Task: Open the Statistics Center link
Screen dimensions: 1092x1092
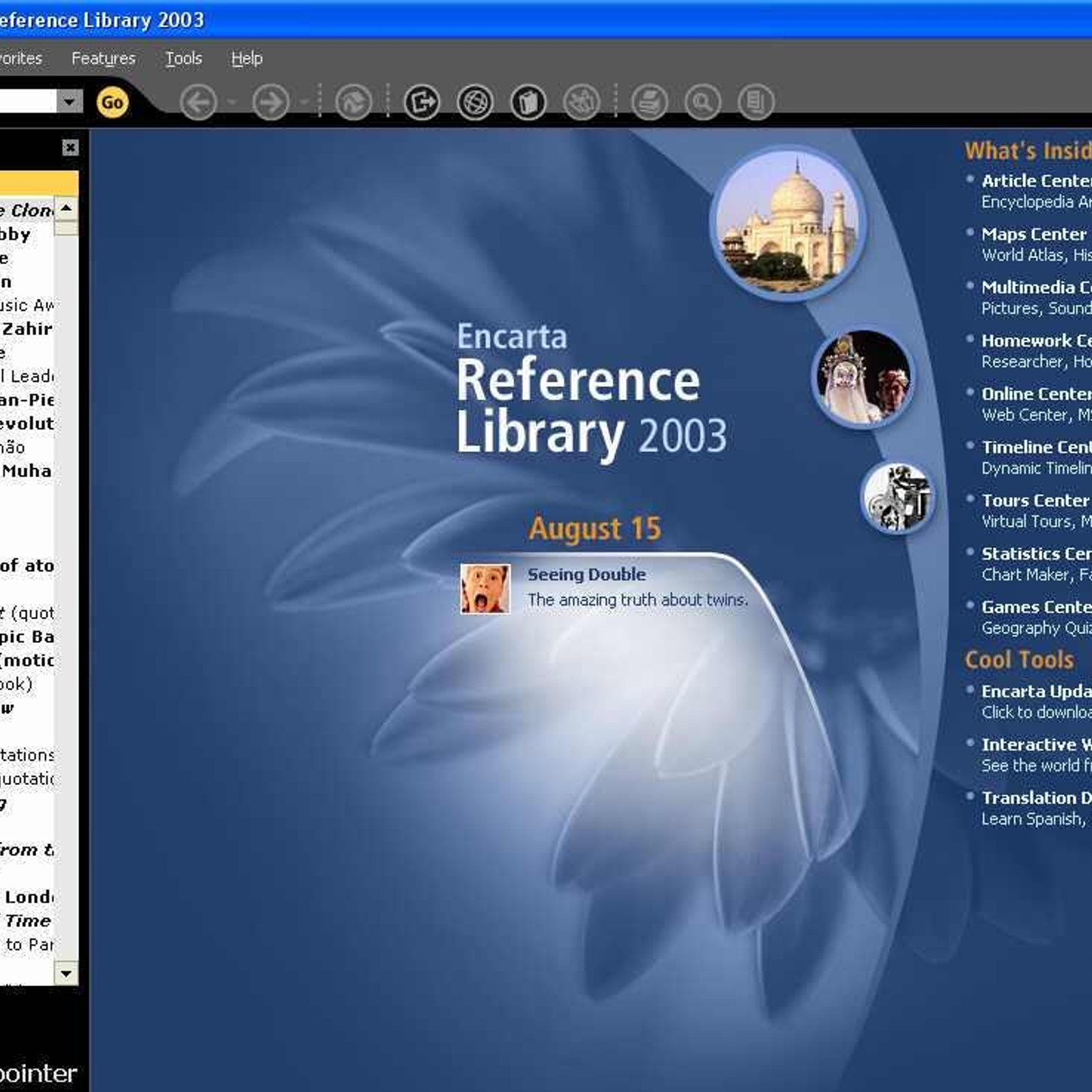Action: [1037, 554]
